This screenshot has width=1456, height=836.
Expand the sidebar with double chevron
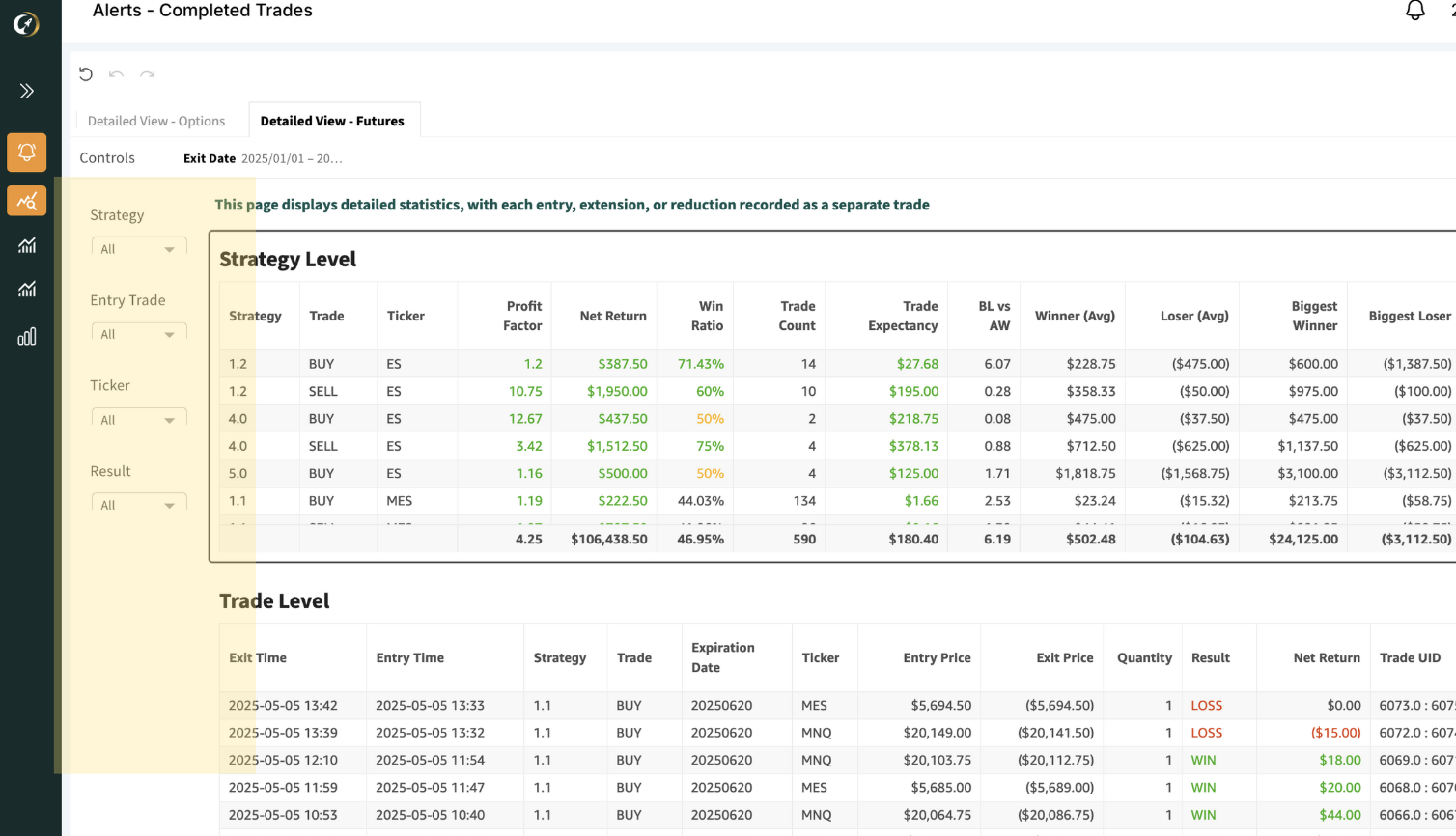27,91
